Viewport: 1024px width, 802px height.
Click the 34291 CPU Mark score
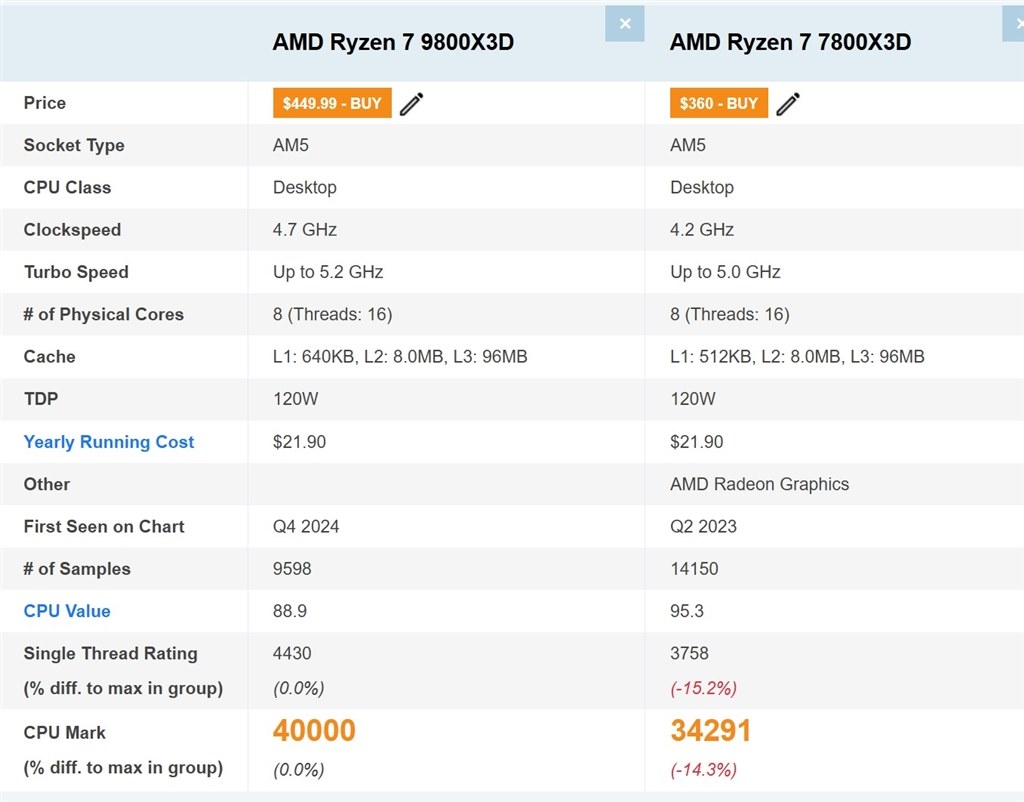coord(710,731)
